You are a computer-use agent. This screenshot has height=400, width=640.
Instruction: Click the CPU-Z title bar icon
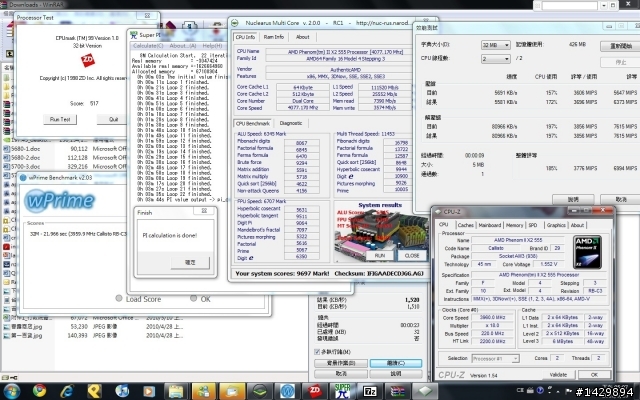pyautogui.click(x=438, y=211)
